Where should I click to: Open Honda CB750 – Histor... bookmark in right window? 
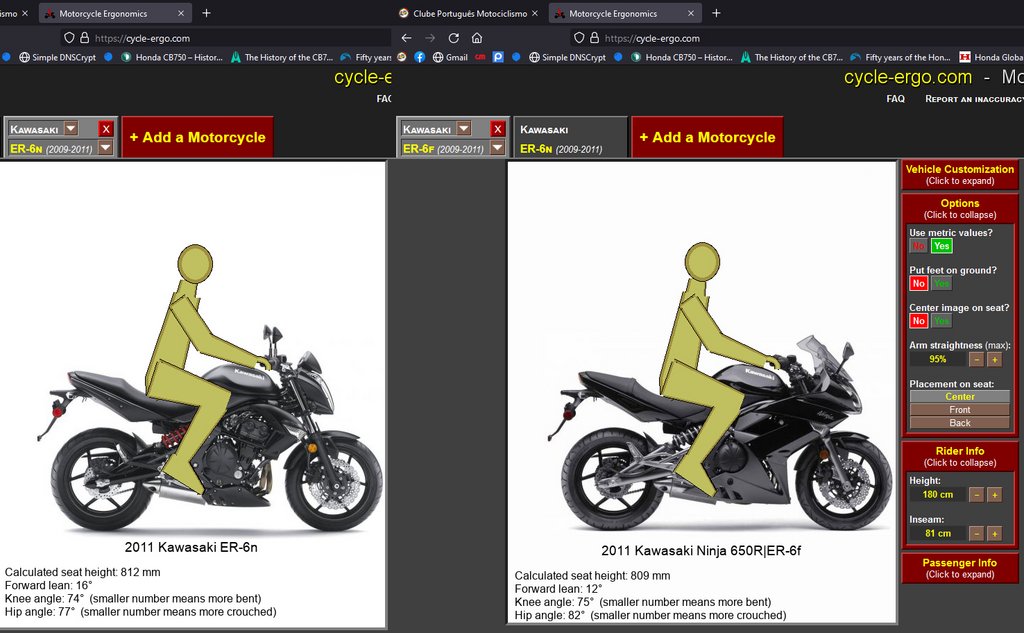pyautogui.click(x=682, y=57)
